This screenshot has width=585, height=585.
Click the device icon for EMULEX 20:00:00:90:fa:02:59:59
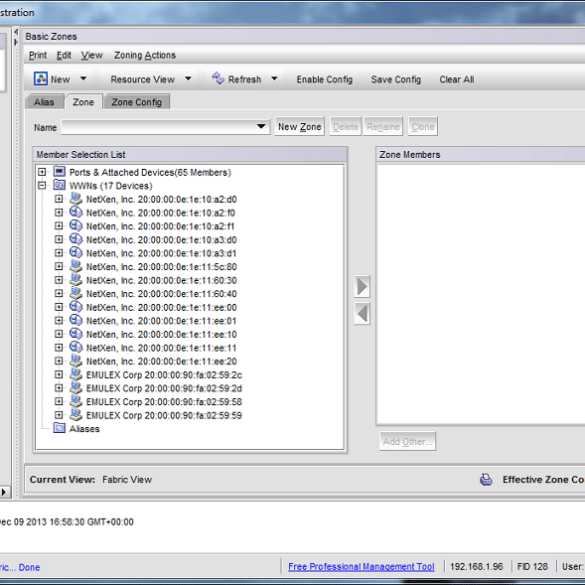pyautogui.click(x=76, y=415)
